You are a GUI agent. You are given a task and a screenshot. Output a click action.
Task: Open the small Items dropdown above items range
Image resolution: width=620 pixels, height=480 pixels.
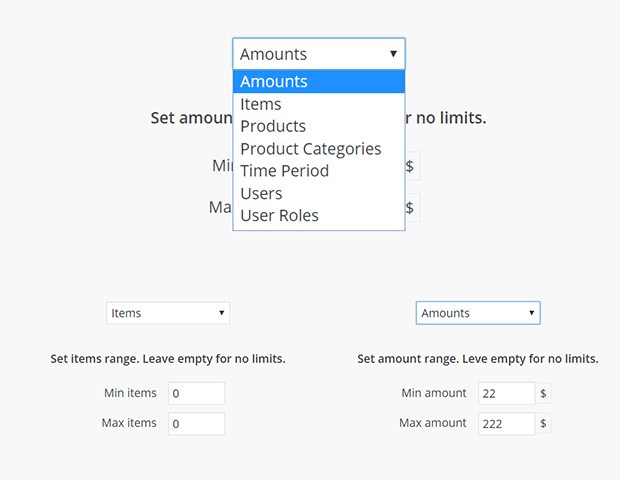(x=168, y=313)
